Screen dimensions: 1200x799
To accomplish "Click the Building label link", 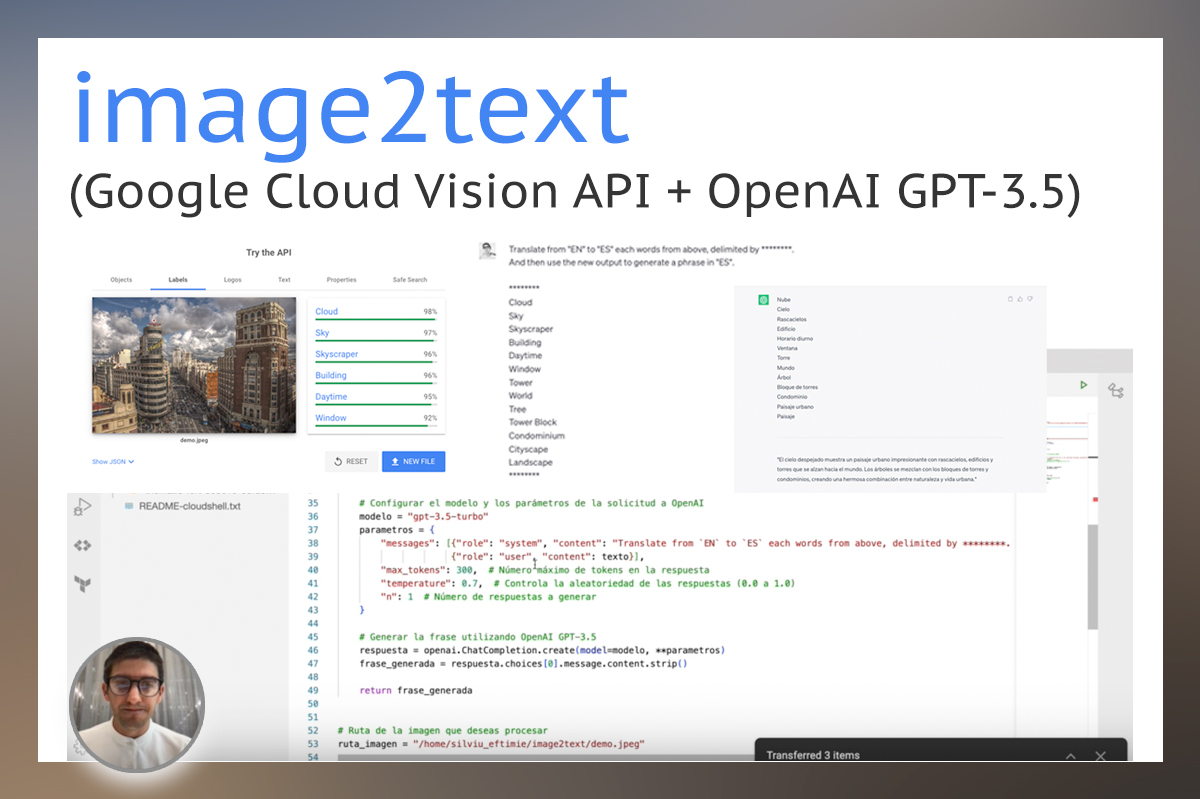I will pos(331,376).
